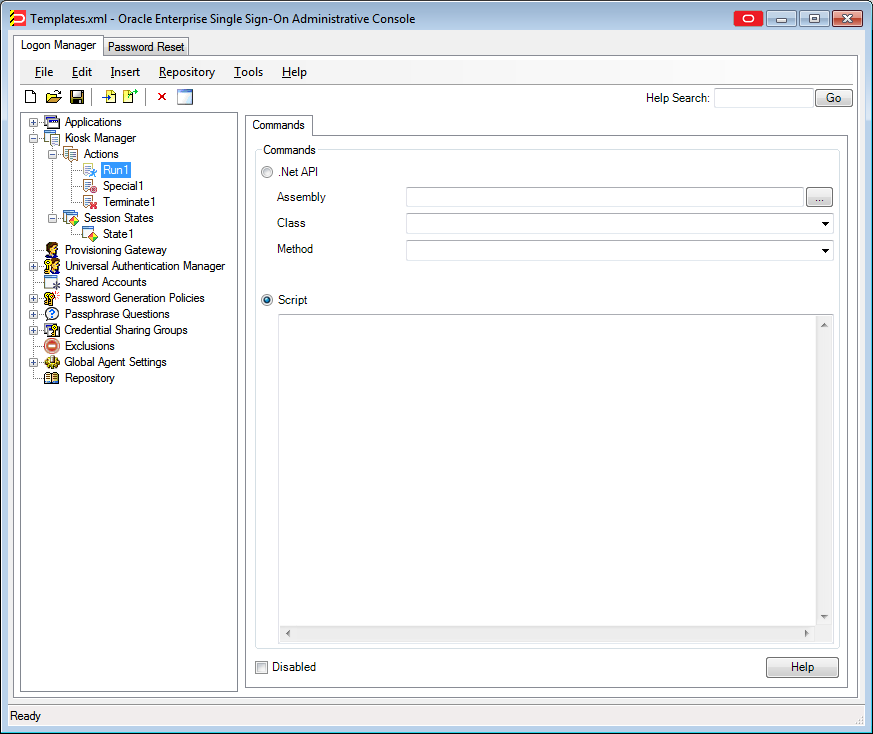Image resolution: width=873 pixels, height=734 pixels.
Task: Click the Go search button
Action: [x=833, y=98]
